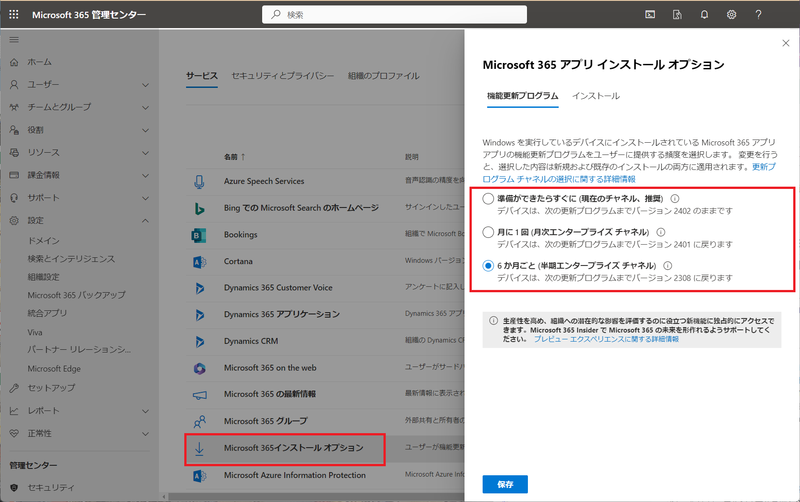The image size is (800, 502).
Task: Click the ユーザー person icon
Action: (x=14, y=85)
